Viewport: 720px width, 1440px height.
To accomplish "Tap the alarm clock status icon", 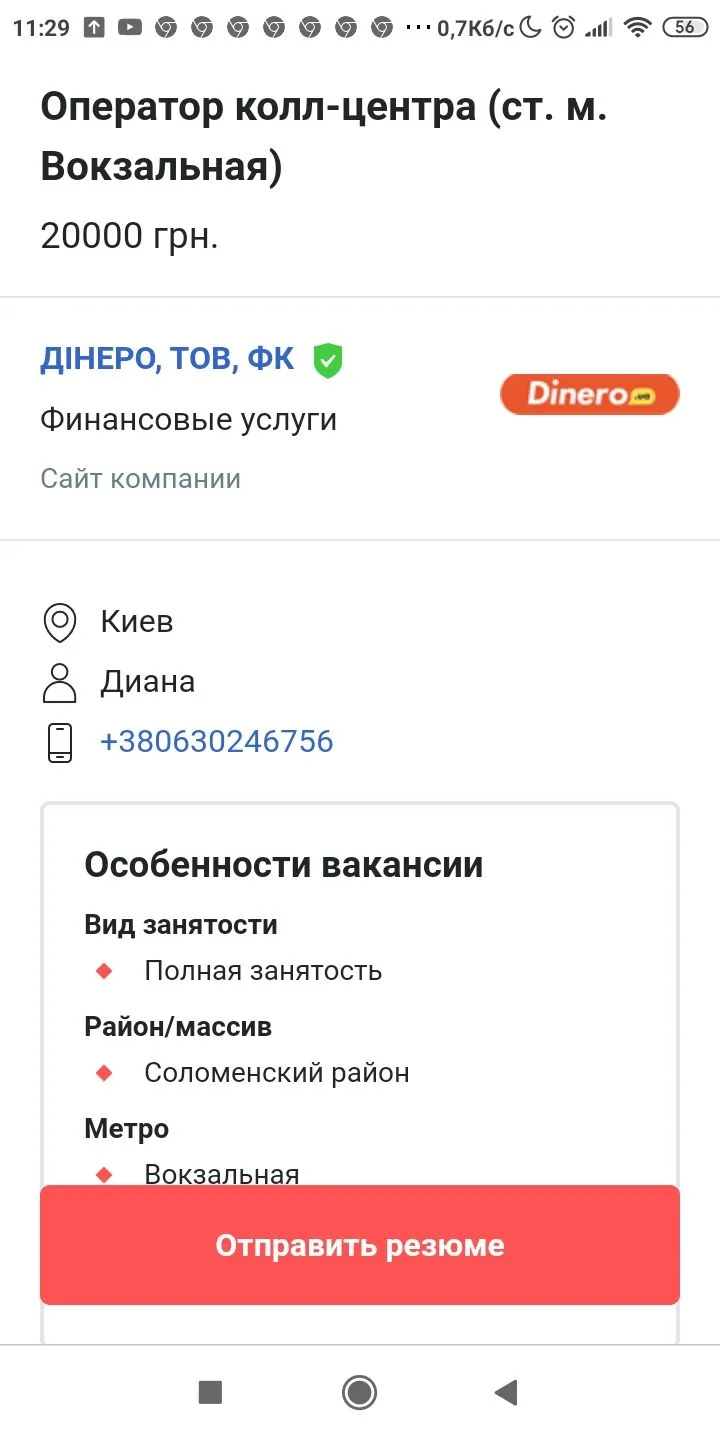I will [x=564, y=28].
